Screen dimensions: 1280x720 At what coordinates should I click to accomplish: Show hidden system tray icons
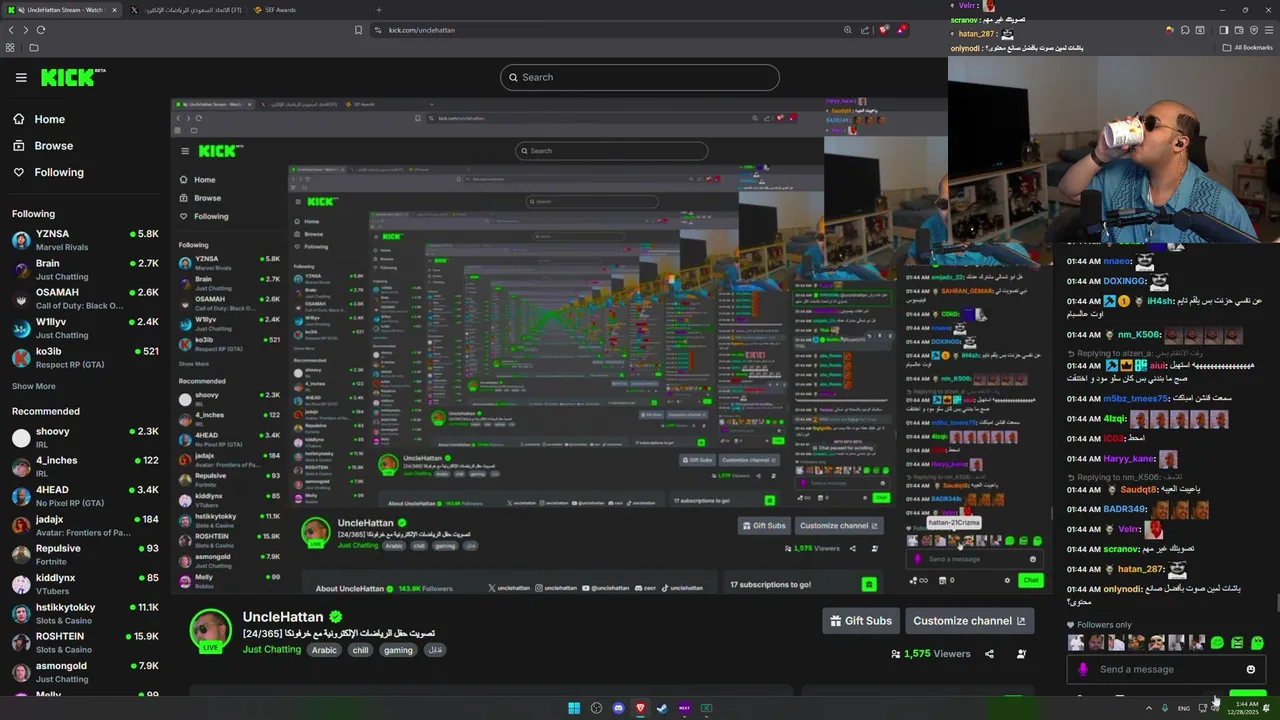(x=1148, y=708)
